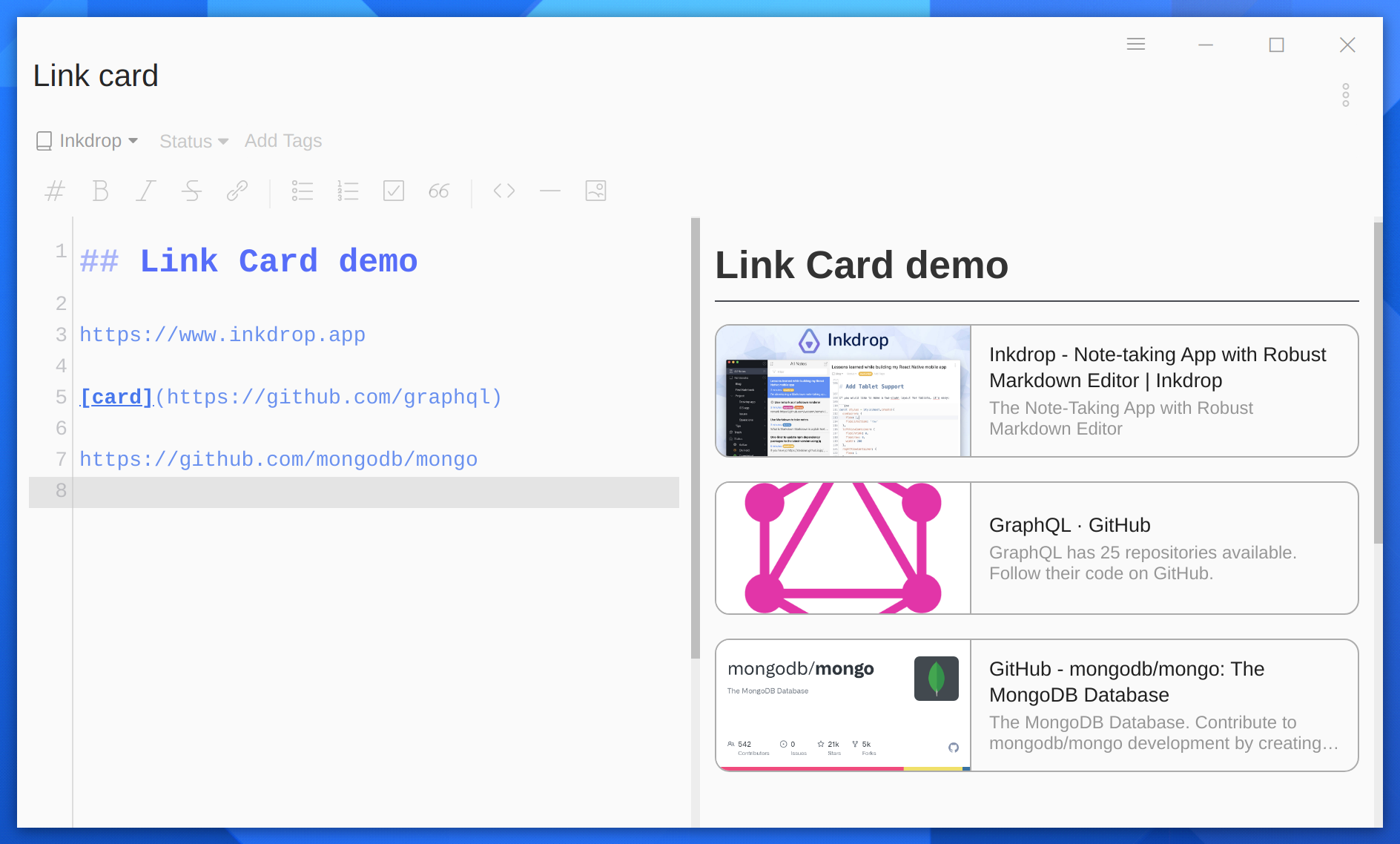1400x844 pixels.
Task: Click the '## Link Card demo' heading in editor
Action: 248,262
